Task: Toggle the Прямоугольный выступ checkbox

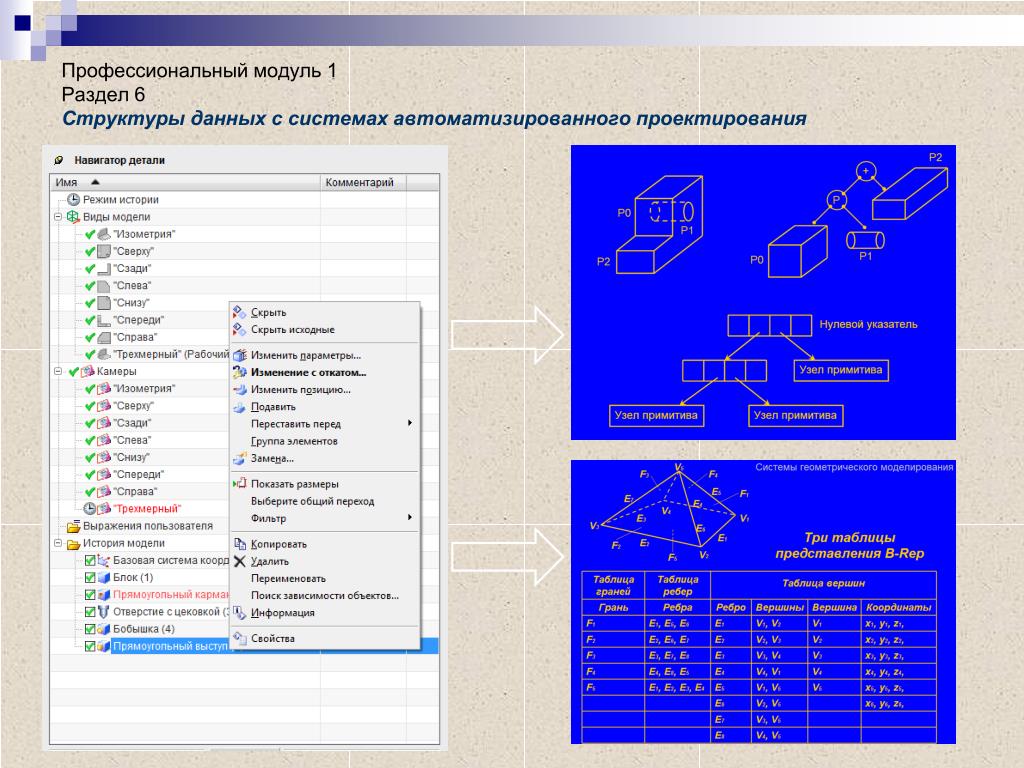Action: pyautogui.click(x=90, y=646)
